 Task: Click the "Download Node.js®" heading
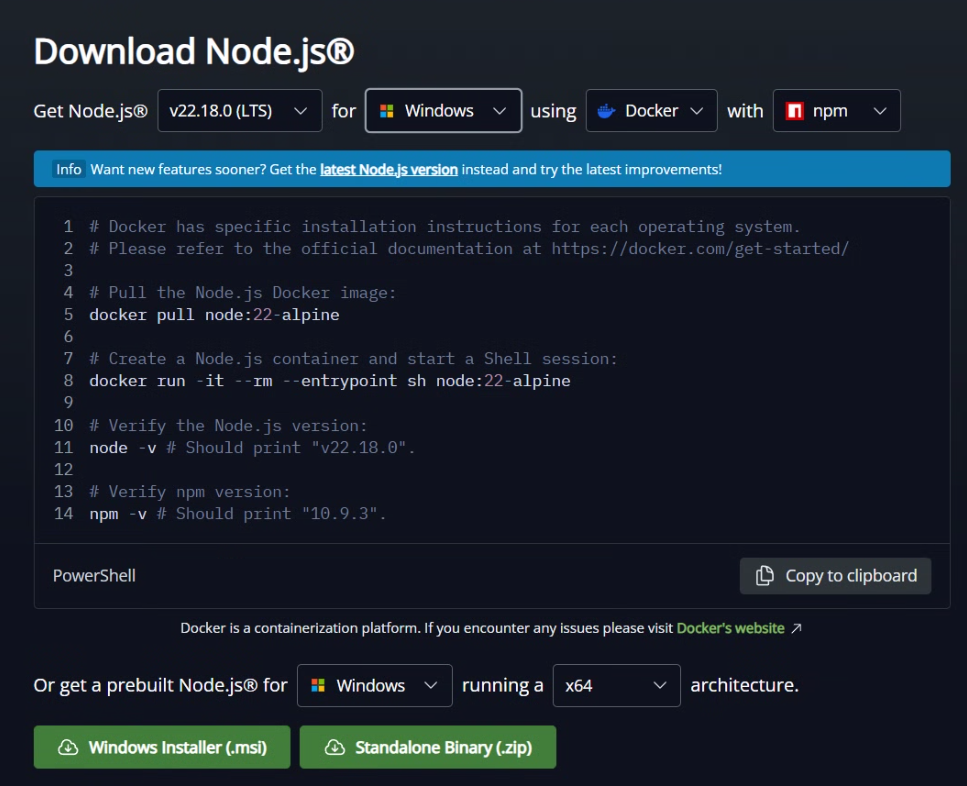point(194,51)
